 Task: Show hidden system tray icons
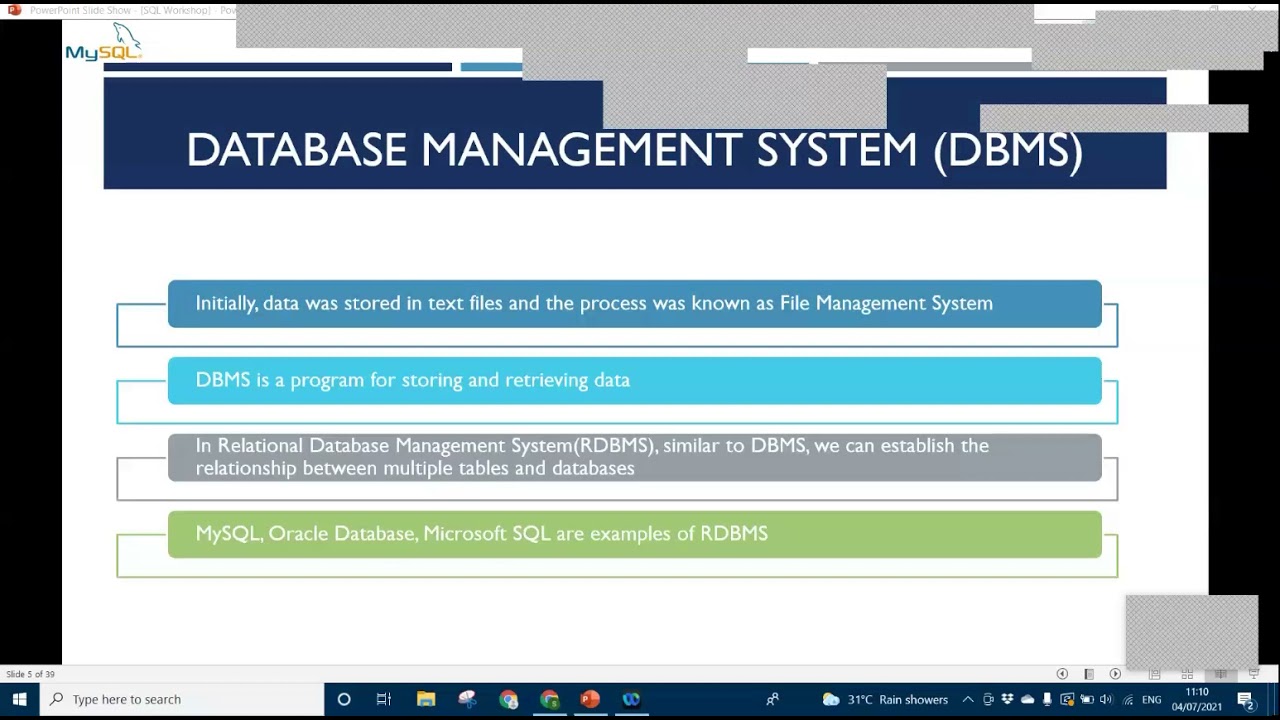pyautogui.click(x=967, y=699)
